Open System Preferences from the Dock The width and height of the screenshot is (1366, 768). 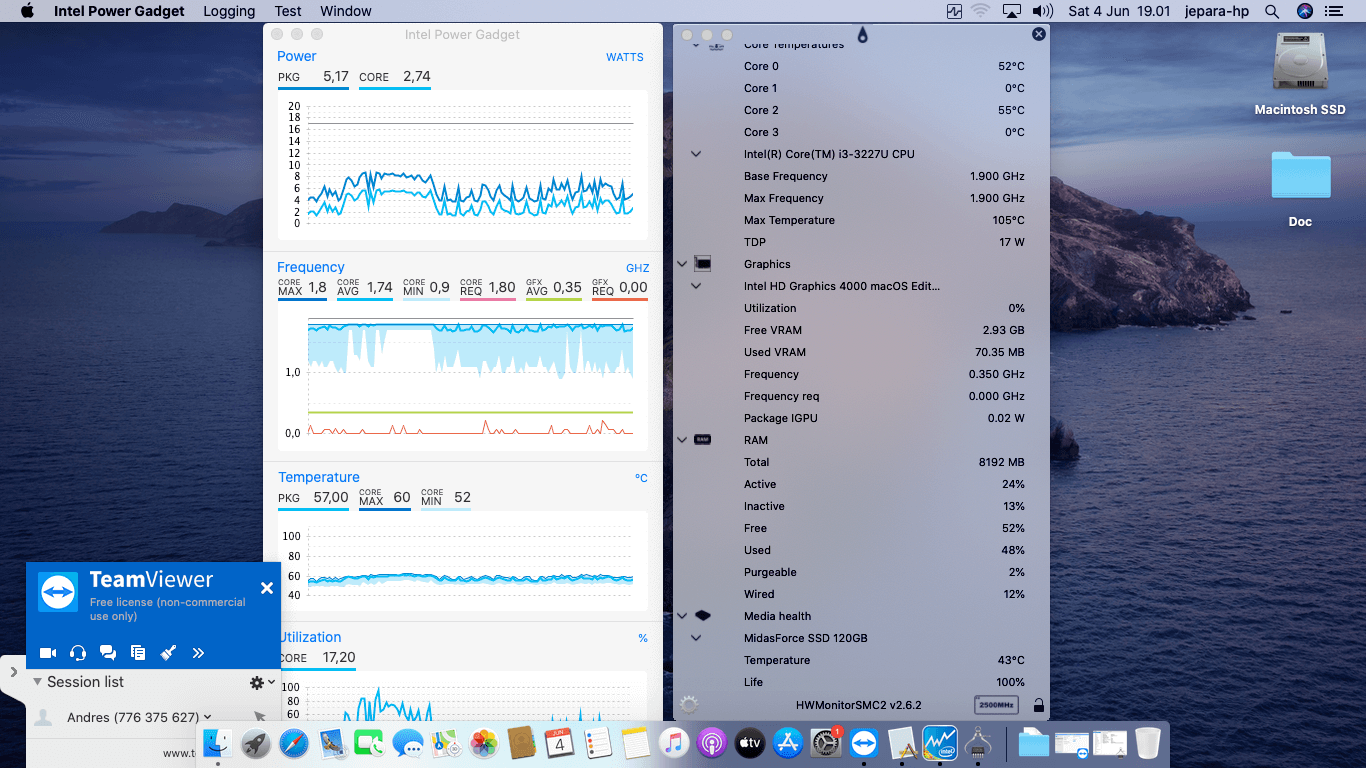click(x=826, y=743)
